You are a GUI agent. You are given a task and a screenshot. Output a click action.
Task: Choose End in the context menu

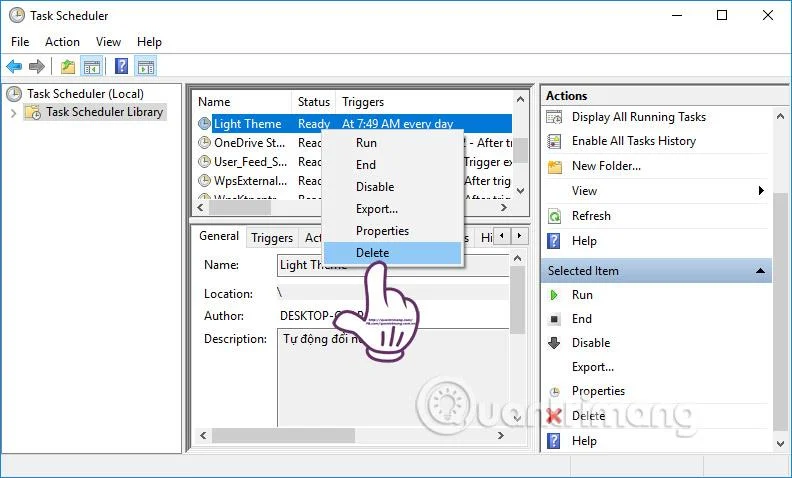tap(392, 165)
